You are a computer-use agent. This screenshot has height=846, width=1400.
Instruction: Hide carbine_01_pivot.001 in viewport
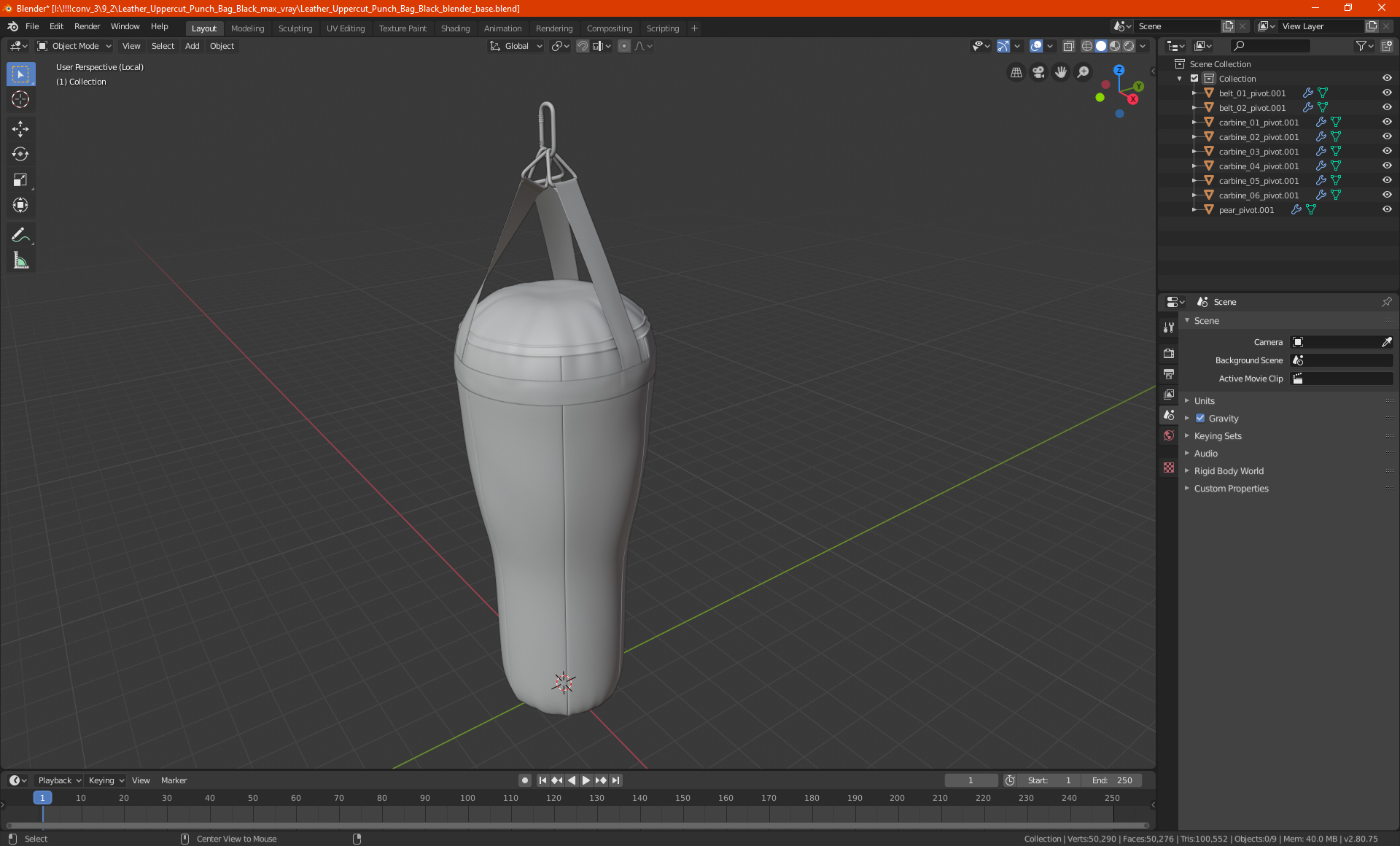tap(1387, 123)
